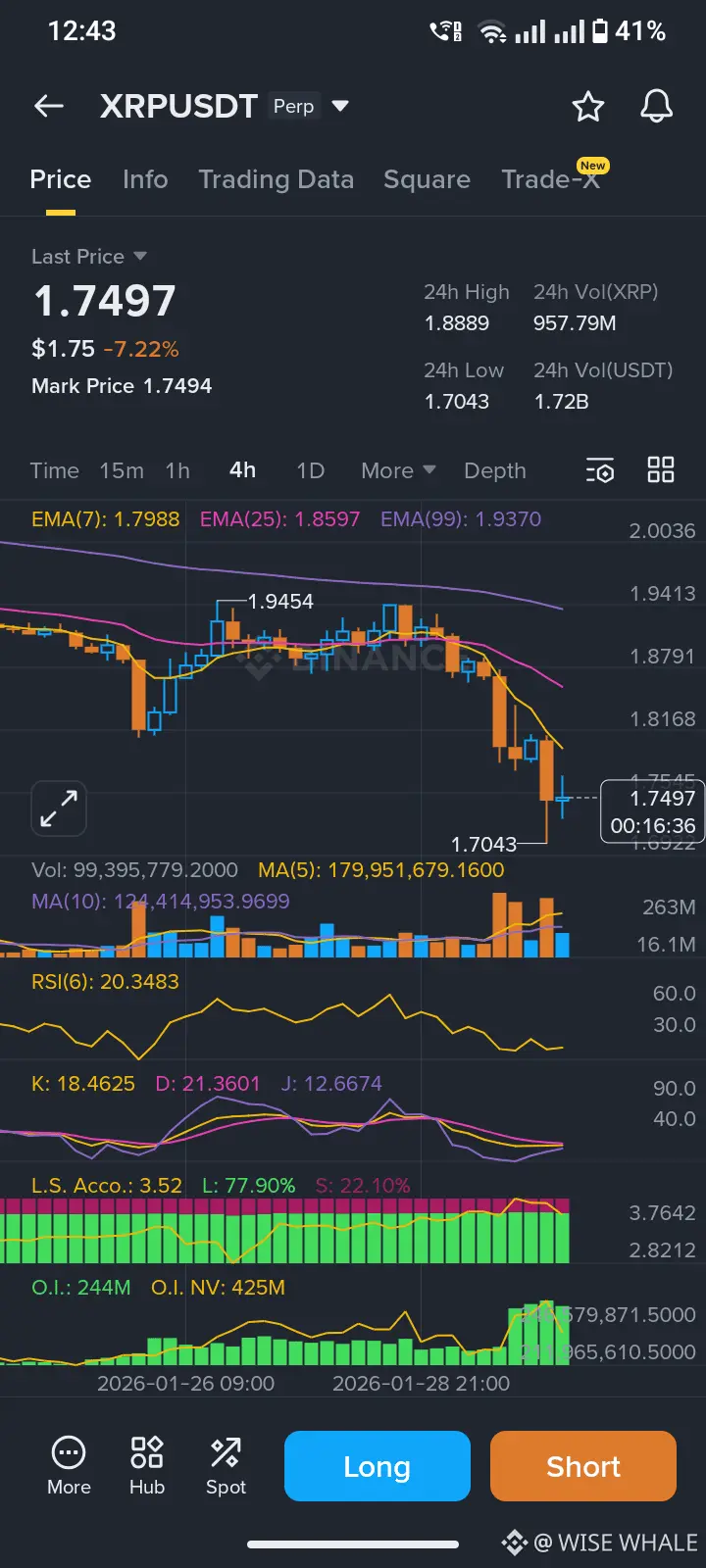
Task: Tap the Mark Price 1.7494 text
Action: tap(122, 386)
